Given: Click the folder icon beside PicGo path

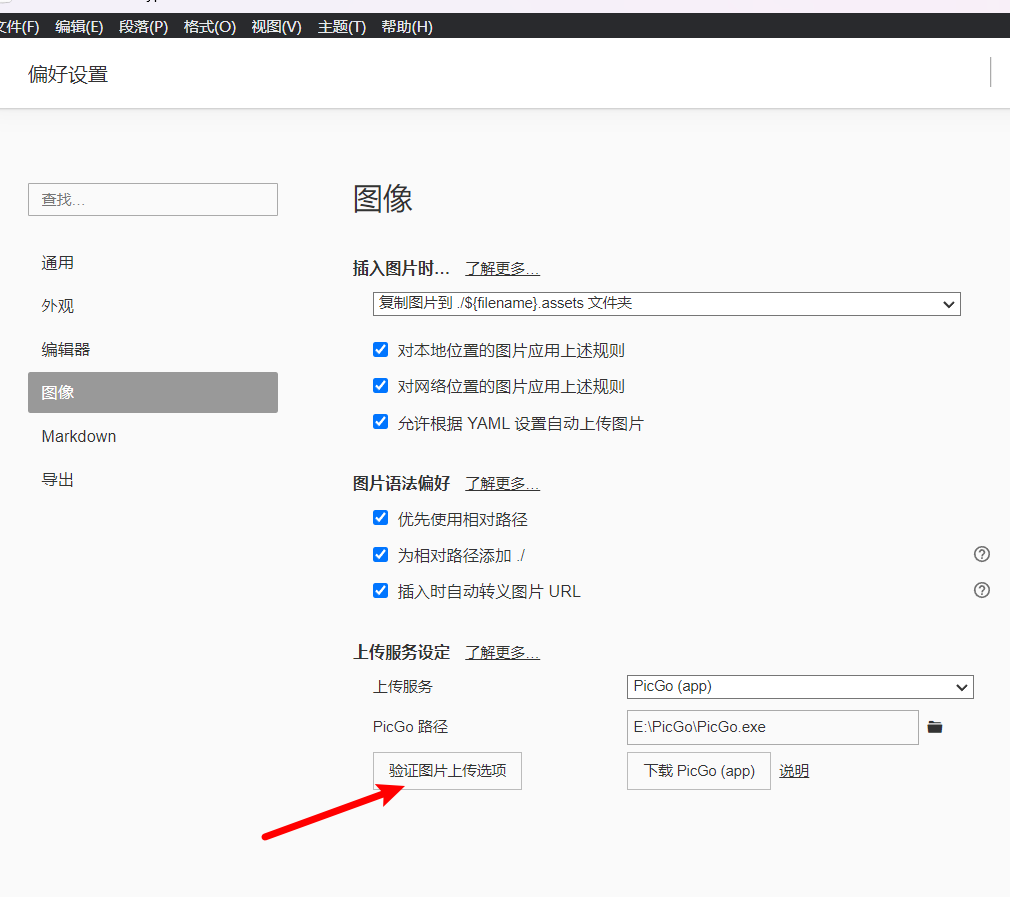Looking at the screenshot, I should (x=935, y=727).
